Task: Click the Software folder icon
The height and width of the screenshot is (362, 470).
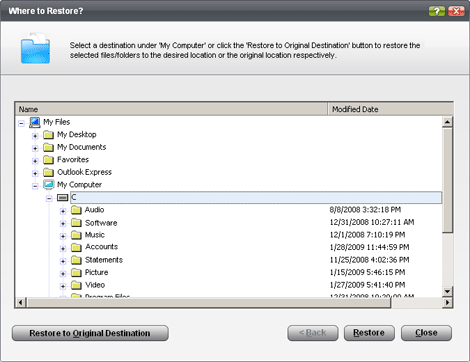Action: click(76, 223)
